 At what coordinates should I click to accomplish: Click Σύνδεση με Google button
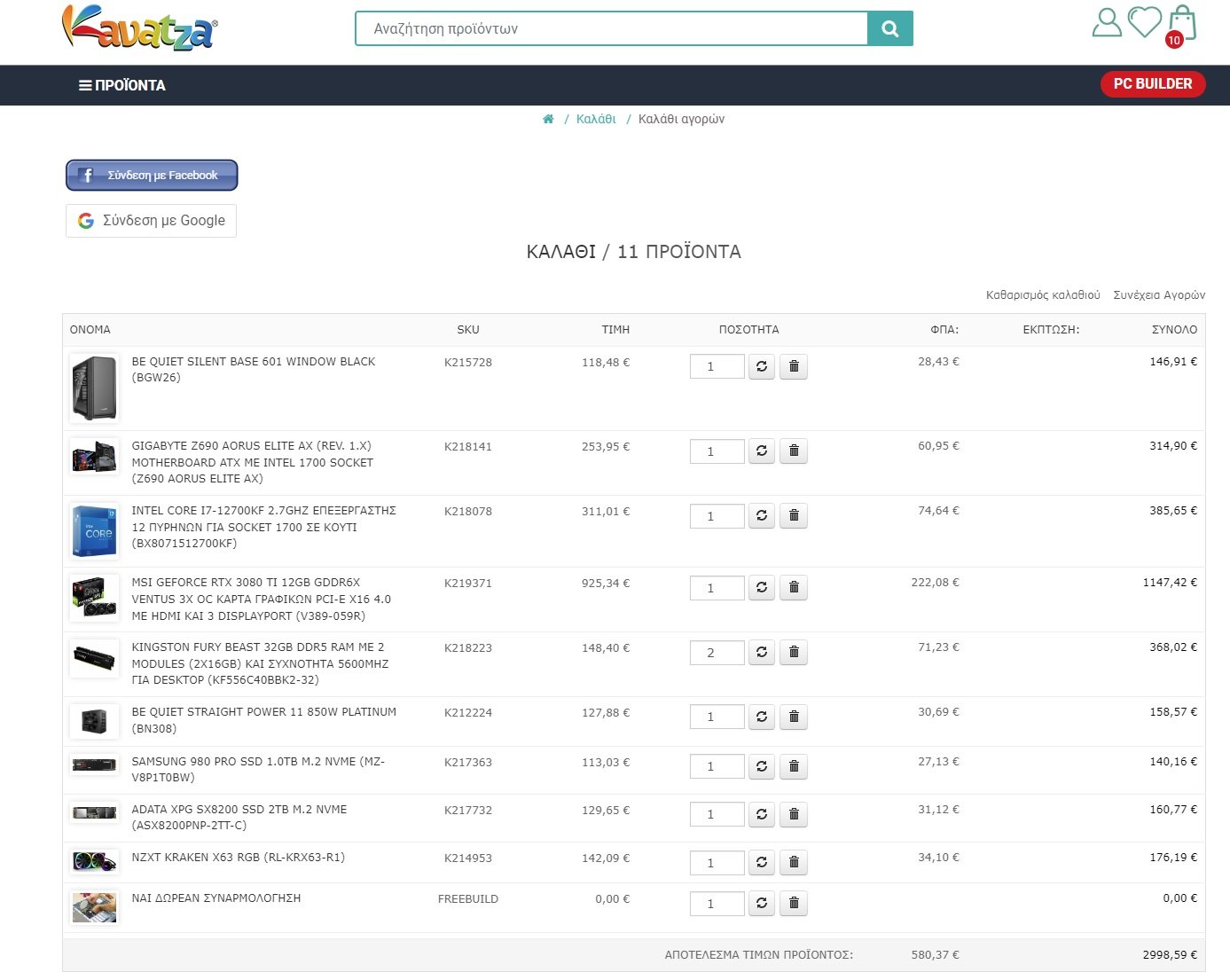pyautogui.click(x=151, y=221)
